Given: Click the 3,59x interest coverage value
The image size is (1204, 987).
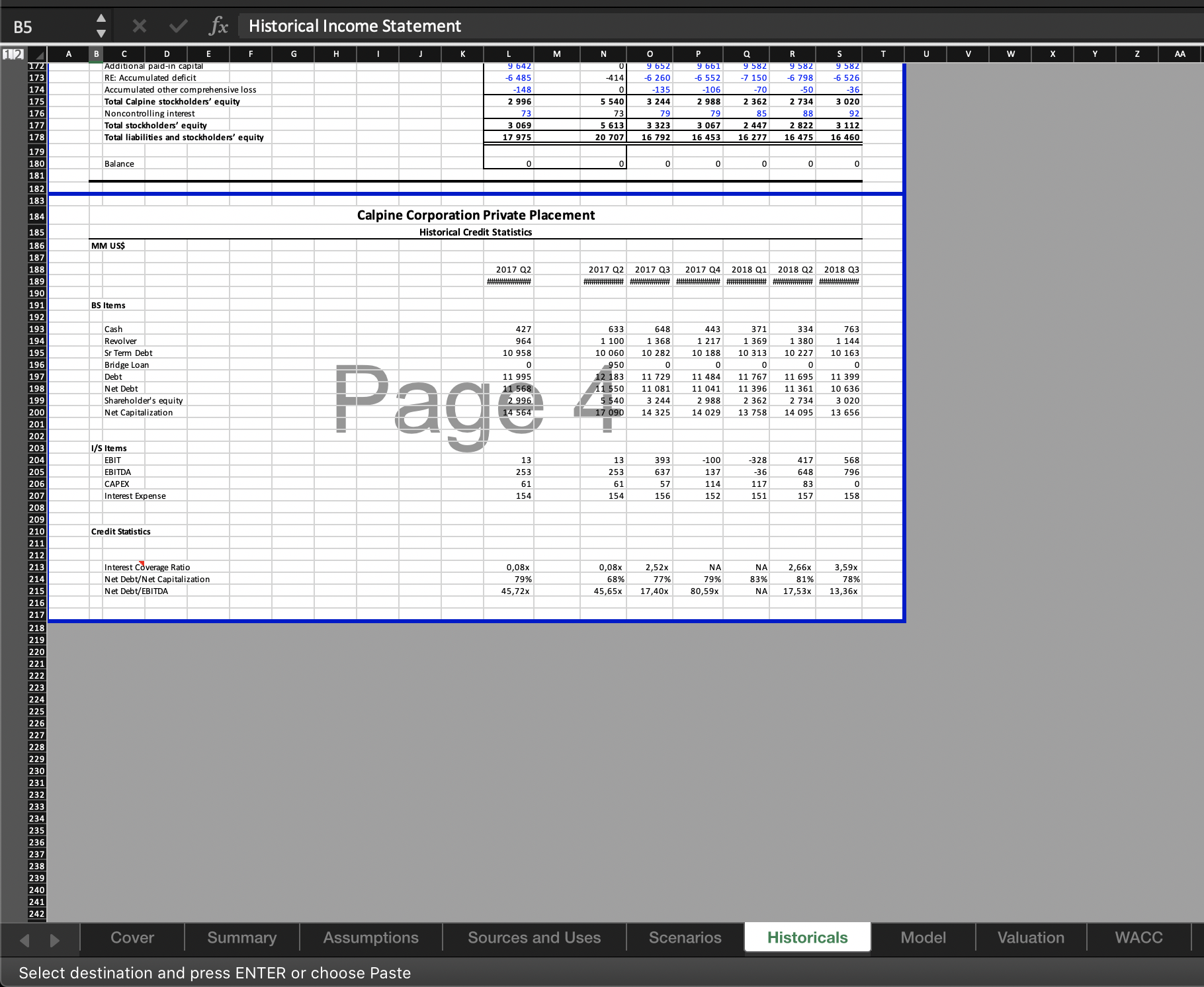Looking at the screenshot, I should click(x=845, y=567).
